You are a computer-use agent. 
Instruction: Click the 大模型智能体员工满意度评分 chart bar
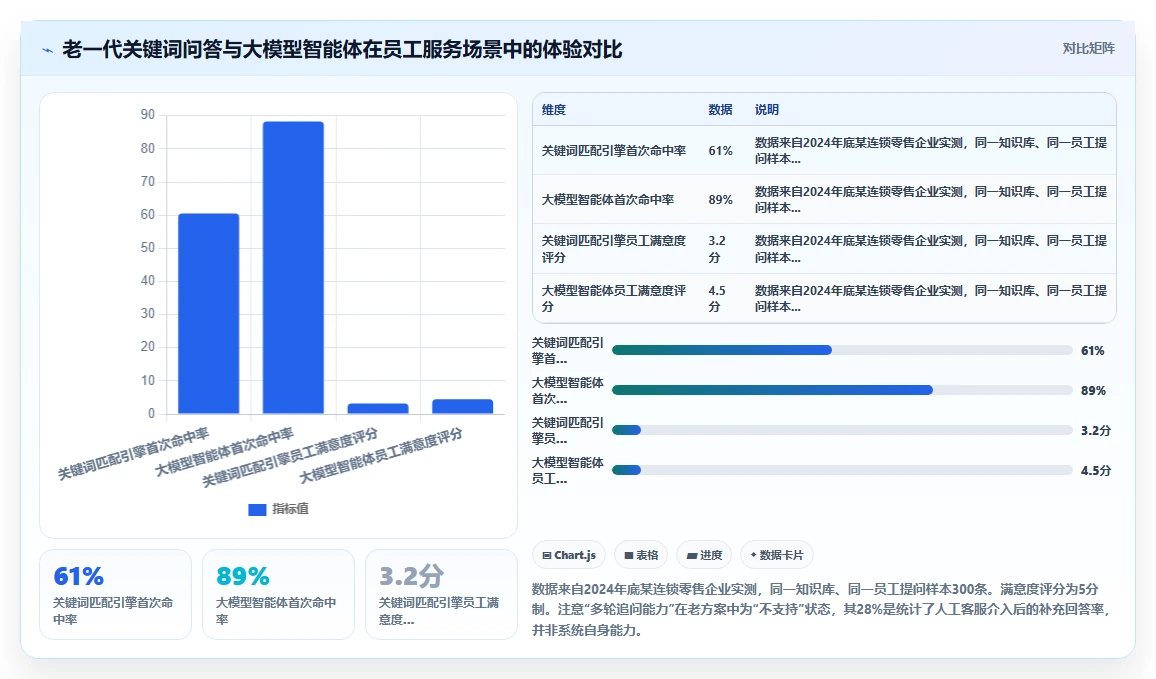(462, 406)
